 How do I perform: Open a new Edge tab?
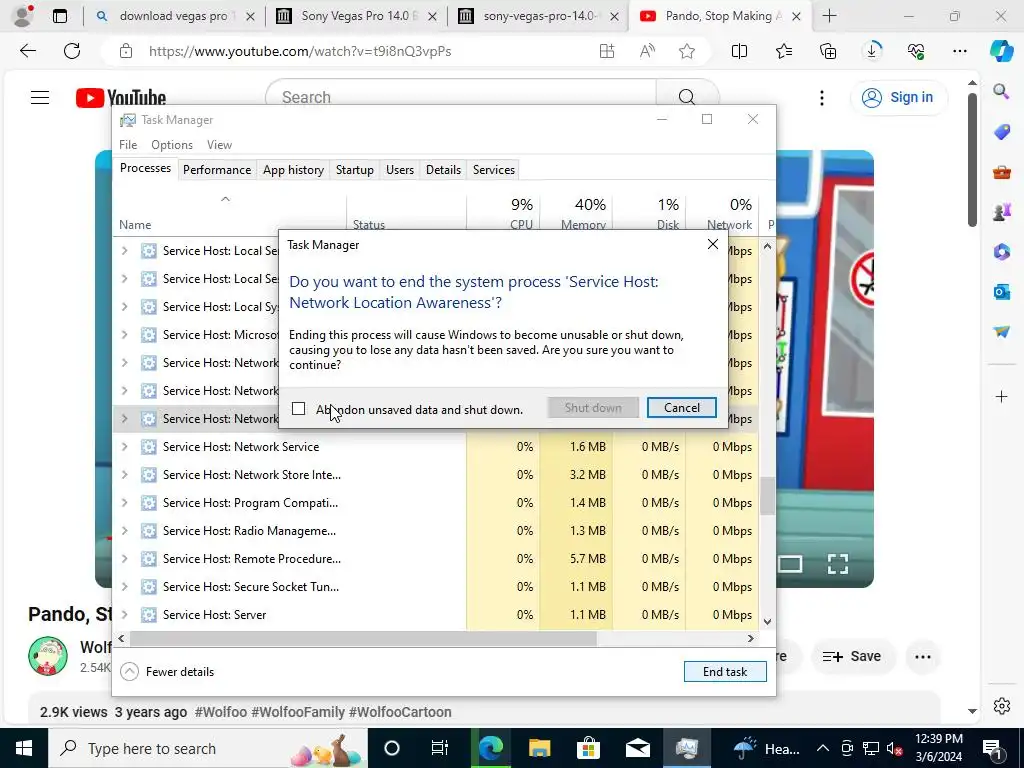pos(829,16)
